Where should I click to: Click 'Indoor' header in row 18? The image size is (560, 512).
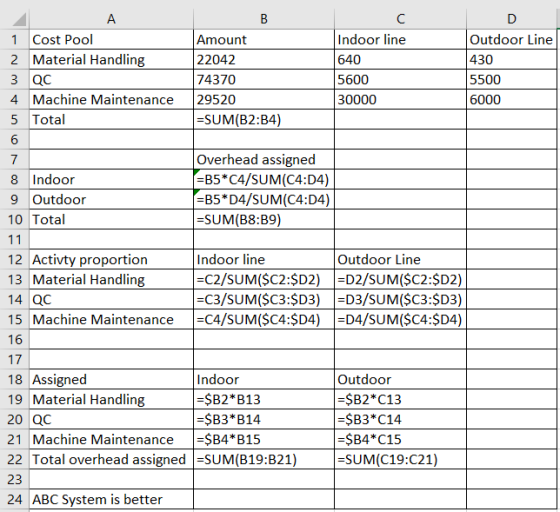pyautogui.click(x=264, y=379)
